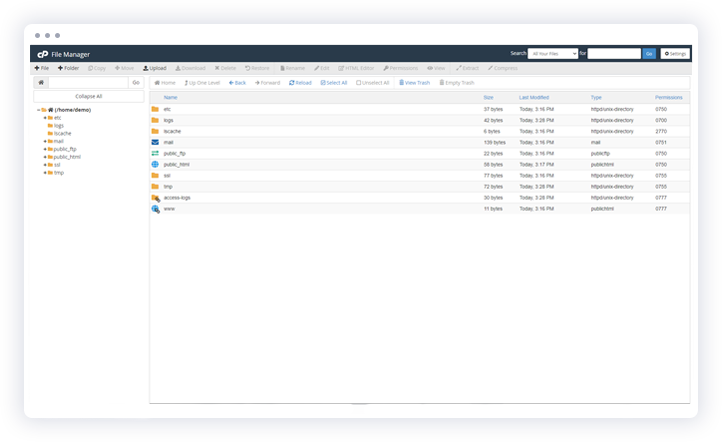
Task: Check Select All in the toolbar
Action: 334,82
